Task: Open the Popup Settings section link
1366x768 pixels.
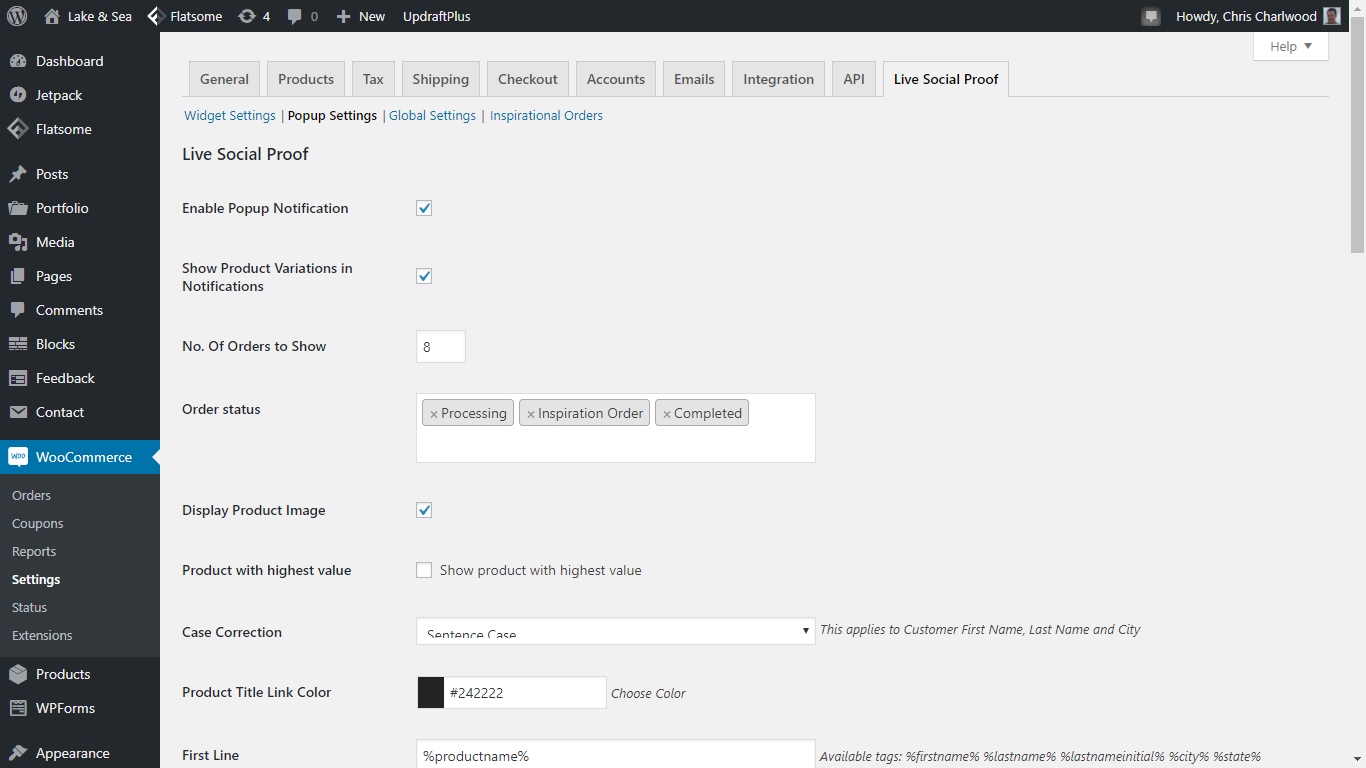Action: click(332, 116)
